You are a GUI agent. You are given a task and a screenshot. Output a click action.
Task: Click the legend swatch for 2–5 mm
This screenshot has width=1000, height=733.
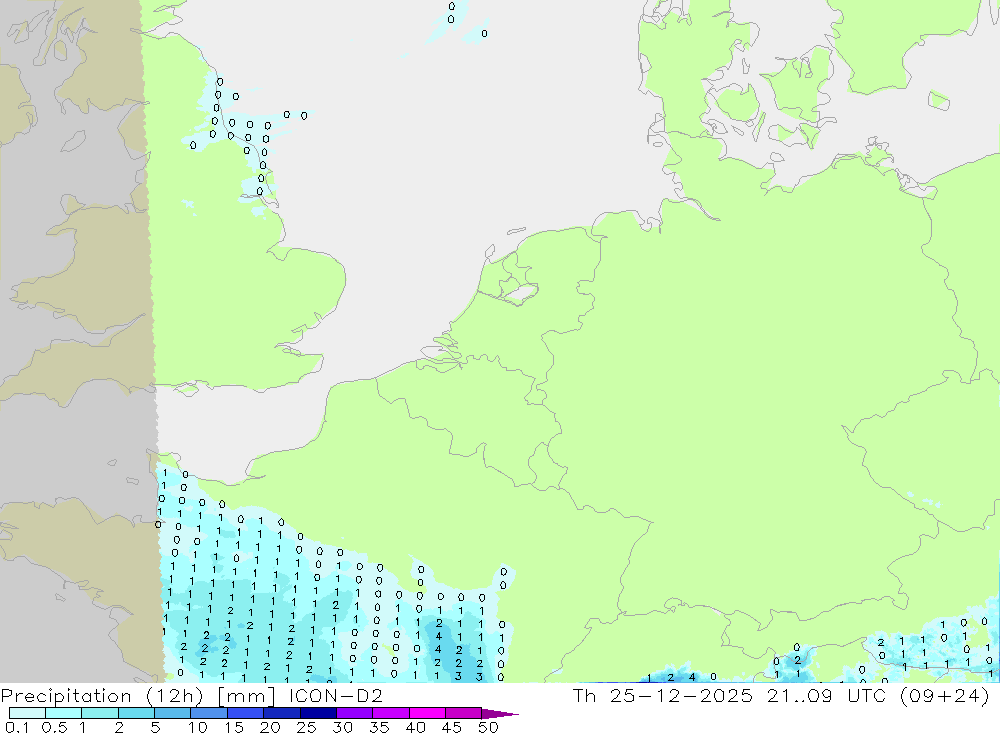point(136,713)
